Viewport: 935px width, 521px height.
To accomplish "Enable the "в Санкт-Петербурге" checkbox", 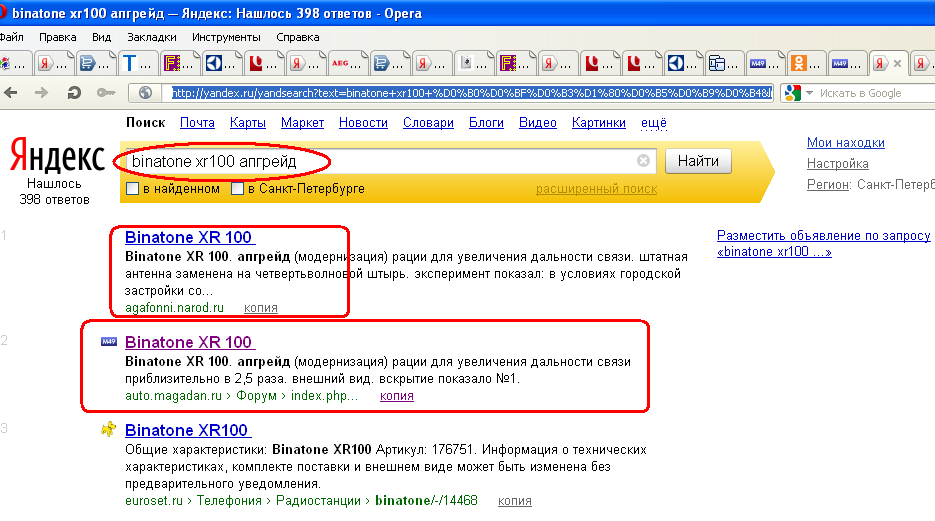I will tap(237, 189).
